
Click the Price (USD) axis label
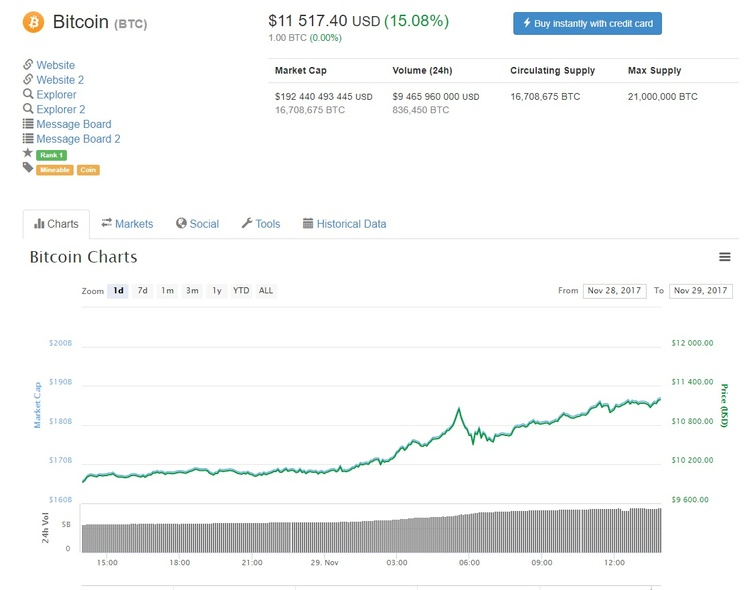[724, 405]
